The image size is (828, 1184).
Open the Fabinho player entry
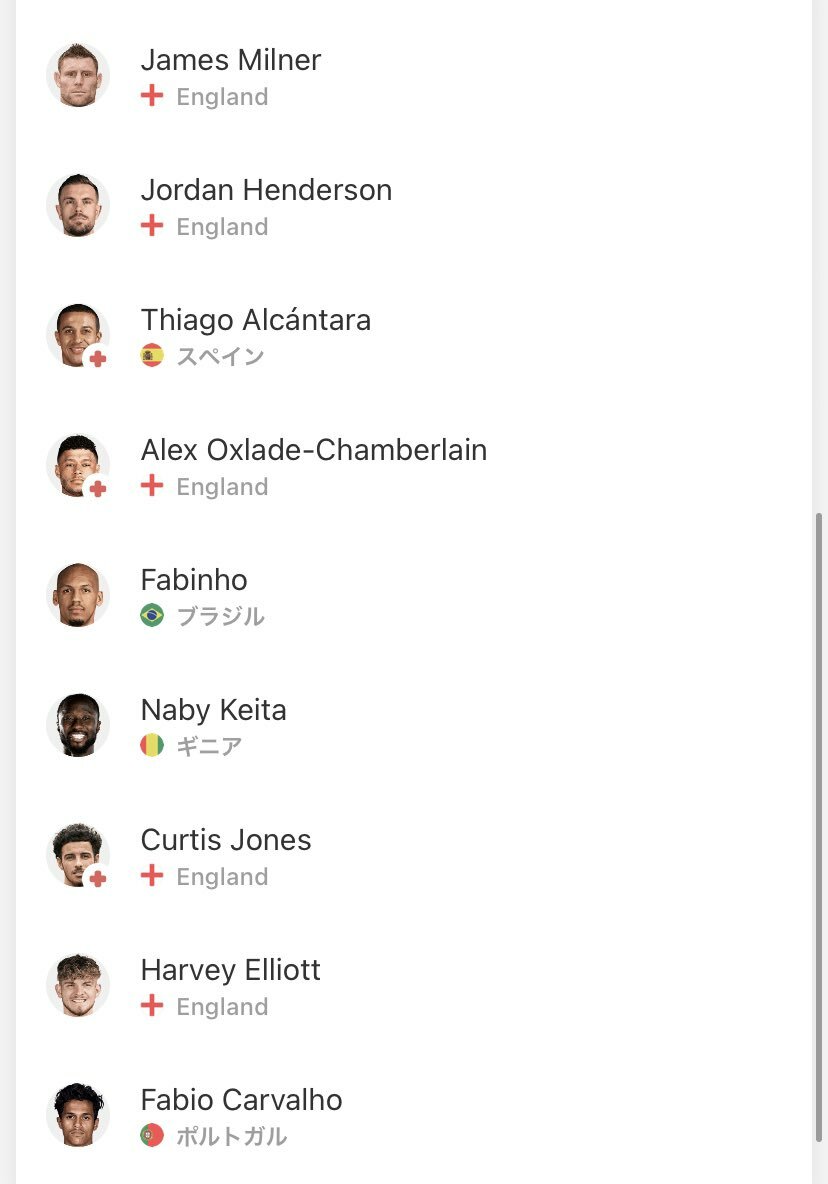[x=414, y=596]
